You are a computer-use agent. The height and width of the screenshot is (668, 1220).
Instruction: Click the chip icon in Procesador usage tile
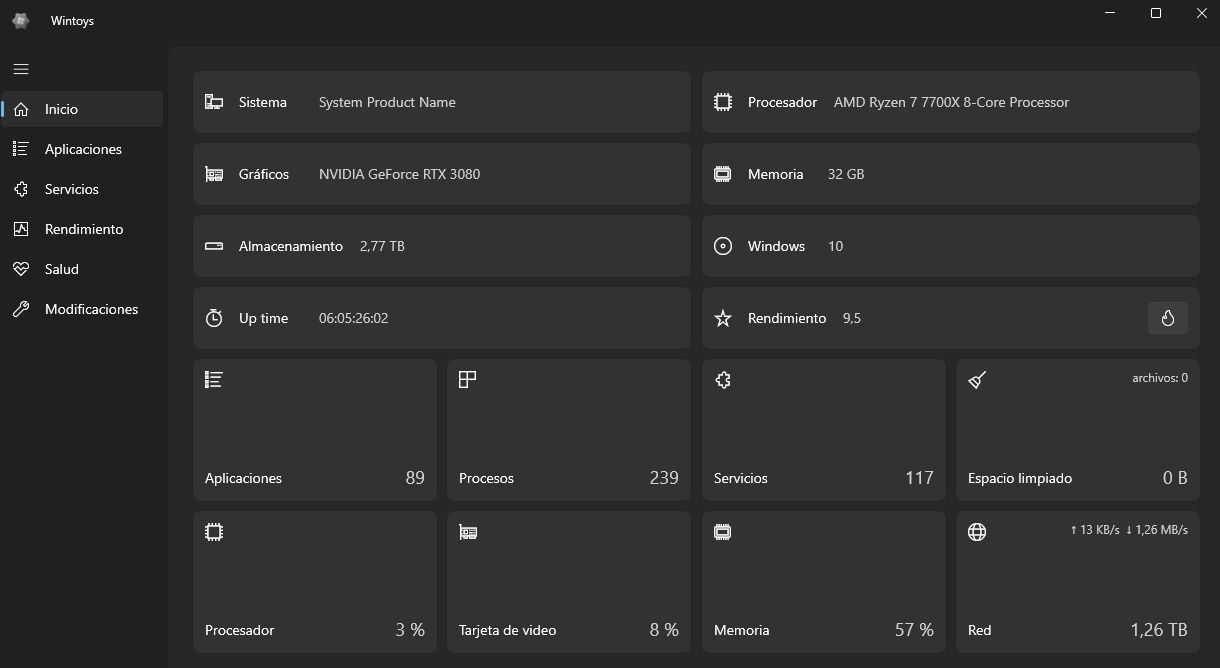pos(213,532)
